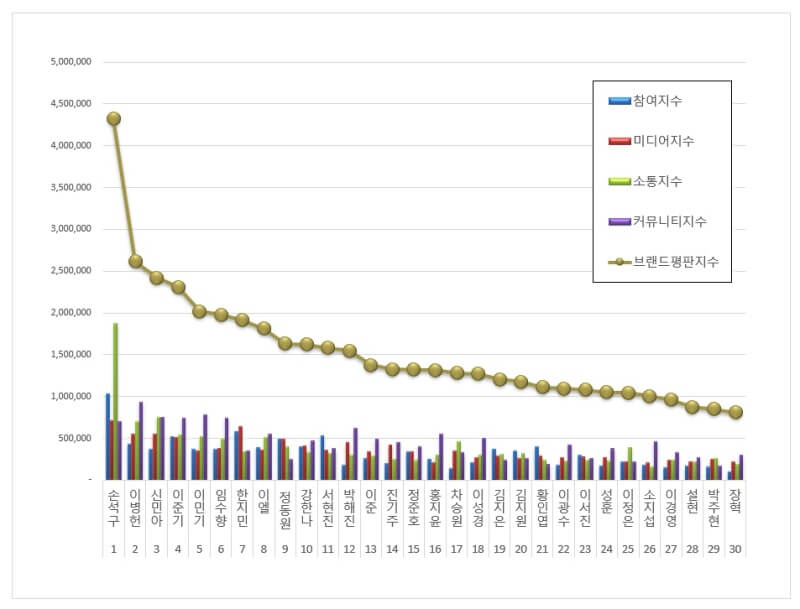Click the purple 커뮤니티지수 legend color marker
800x609 pixels.
click(619, 221)
